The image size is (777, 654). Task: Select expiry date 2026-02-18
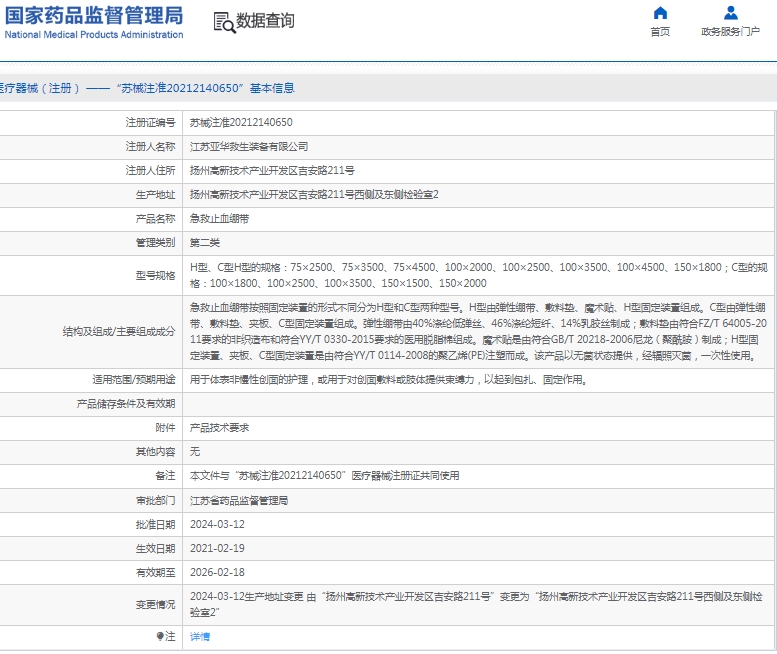point(218,572)
